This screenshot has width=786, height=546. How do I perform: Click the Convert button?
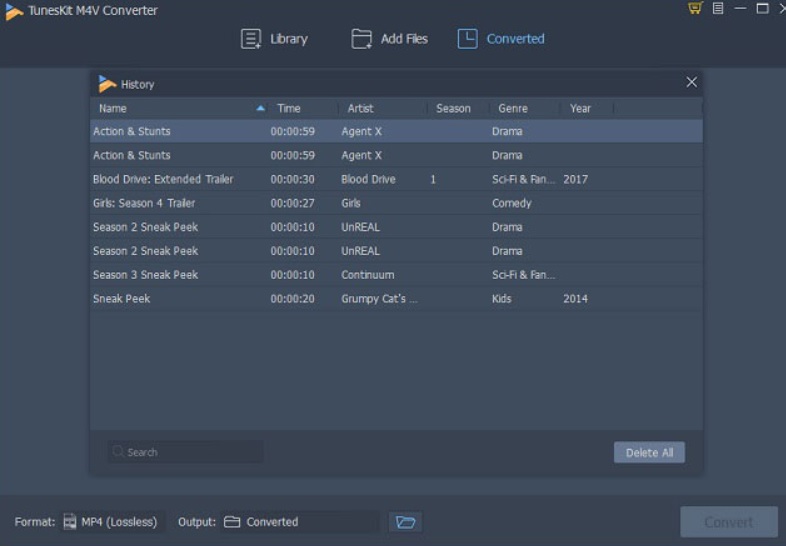point(728,522)
